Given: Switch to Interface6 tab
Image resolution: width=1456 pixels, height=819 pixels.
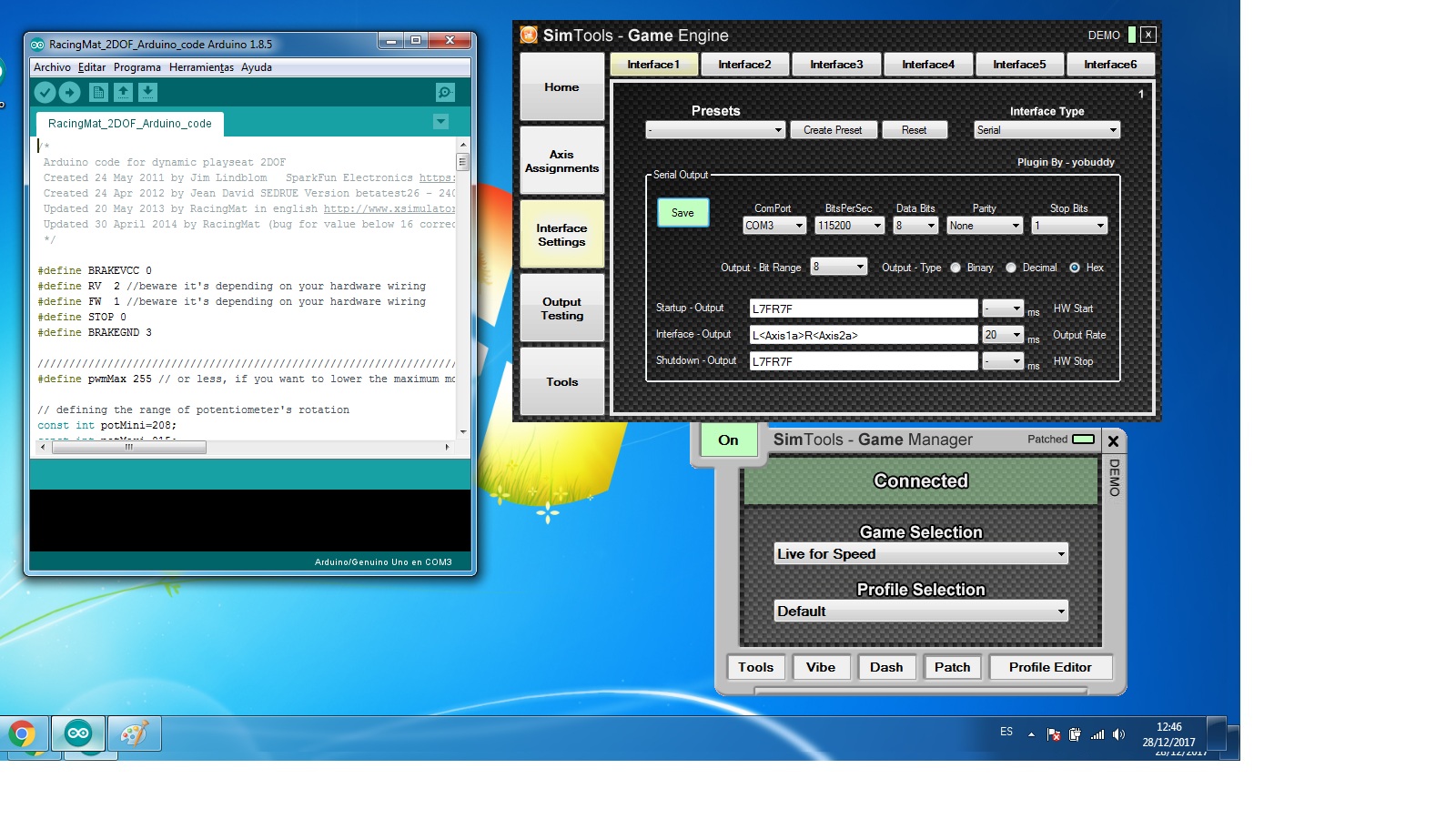Looking at the screenshot, I should pyautogui.click(x=1110, y=65).
